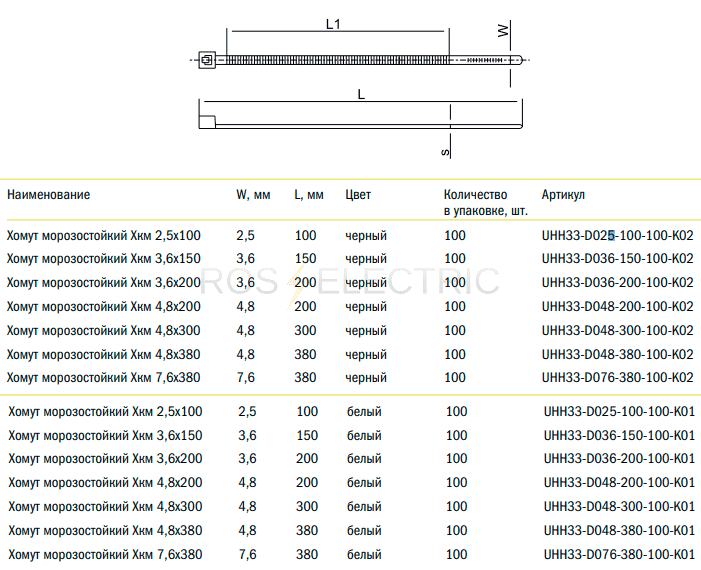Click the 'L' dimension label in the drawing
Image resolution: width=701 pixels, height=570 pixels.
click(x=361, y=94)
